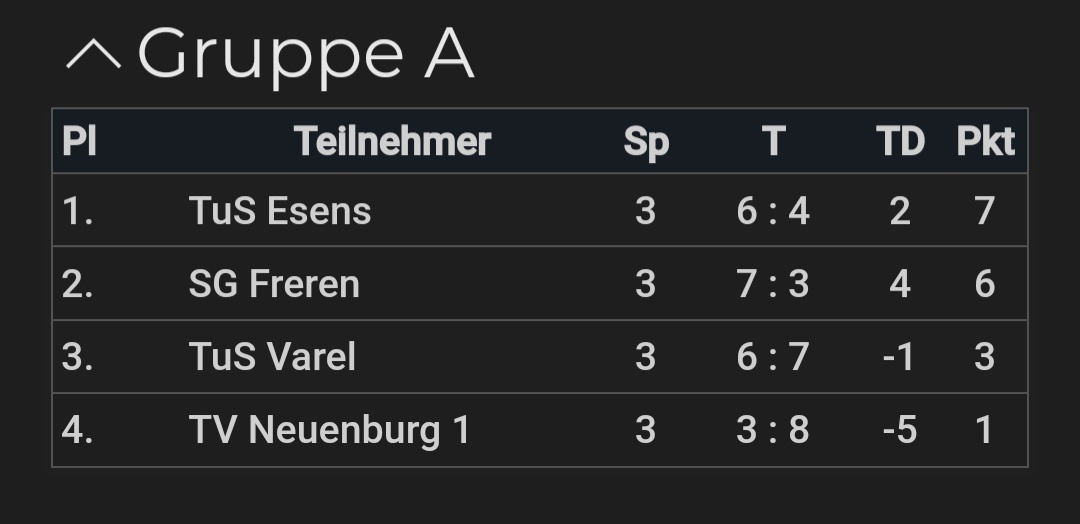The height and width of the screenshot is (524, 1080).
Task: Collapse the Gruppe A section chevron
Action: (x=94, y=54)
